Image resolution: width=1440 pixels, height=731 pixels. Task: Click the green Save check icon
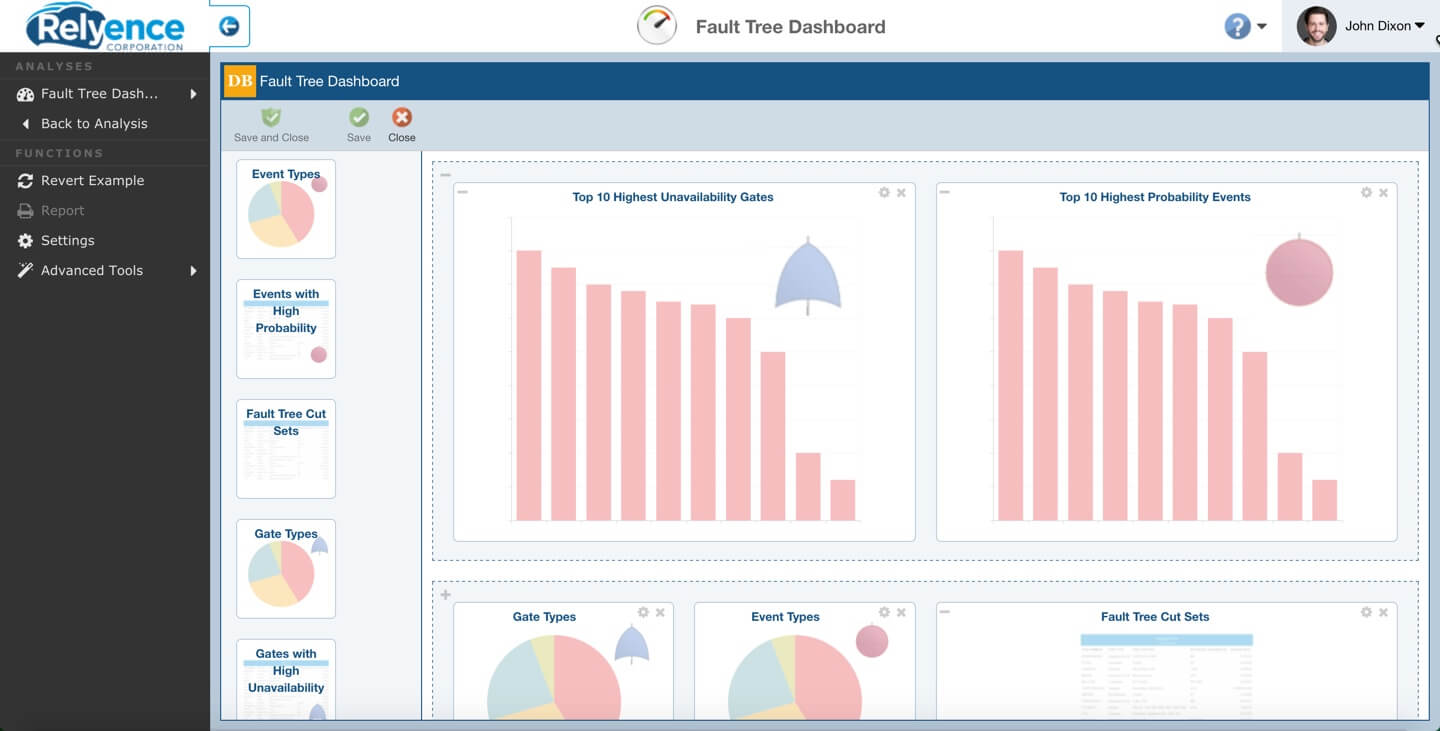358,117
